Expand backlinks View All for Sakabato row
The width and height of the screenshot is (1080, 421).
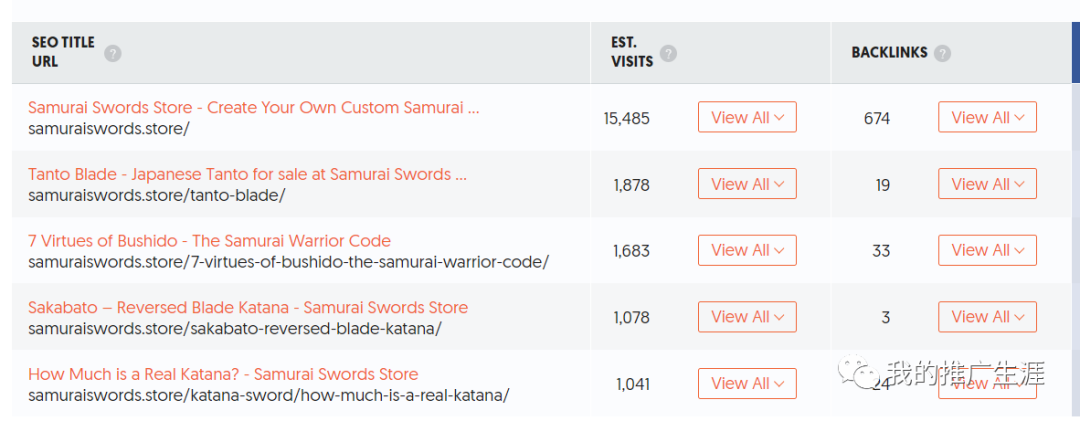pyautogui.click(x=987, y=317)
